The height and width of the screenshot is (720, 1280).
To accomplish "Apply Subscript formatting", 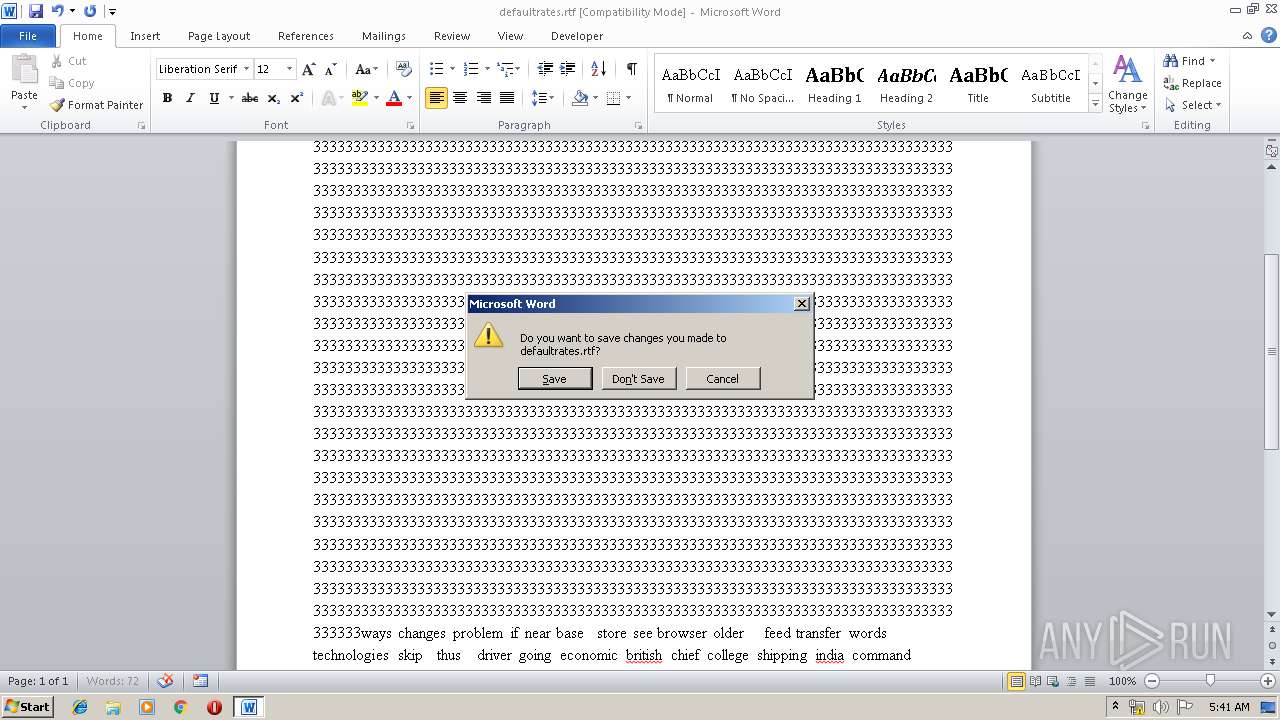I will (x=274, y=98).
